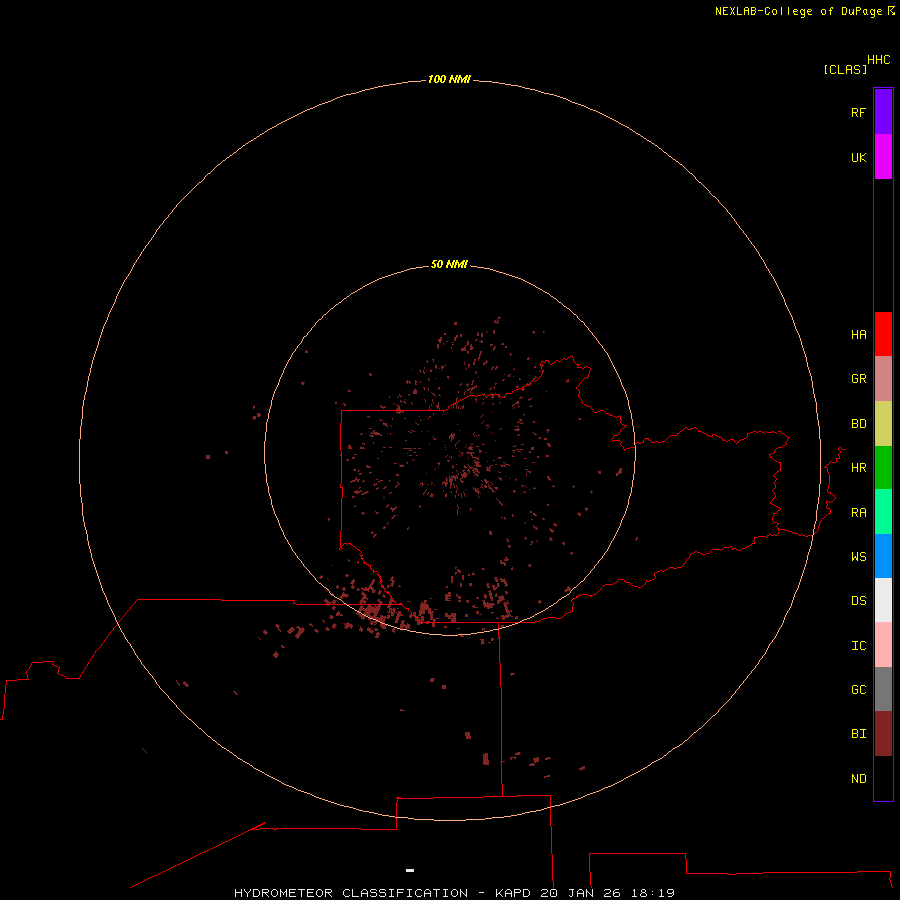Click the 18:19 timestamp
Viewport: 900px width, 900px height.
(x=653, y=893)
